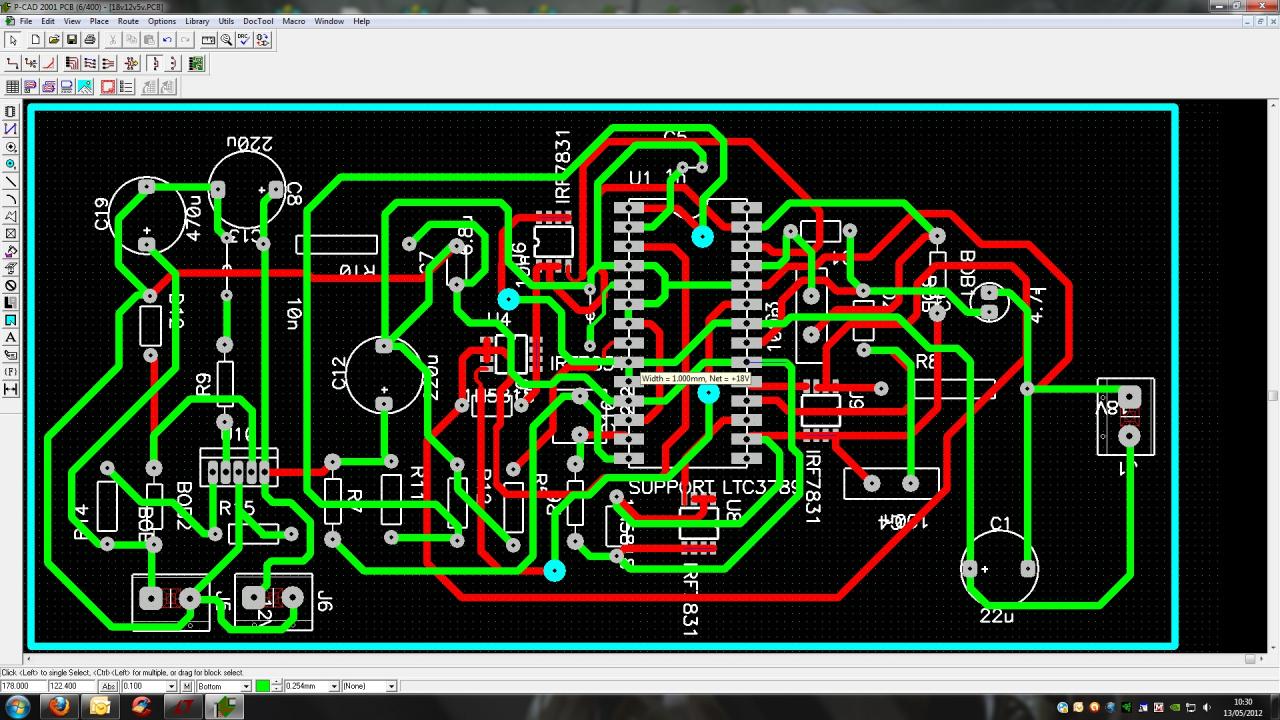This screenshot has width=1280, height=720.
Task: Click the green current layer color swatch
Action: point(263,686)
